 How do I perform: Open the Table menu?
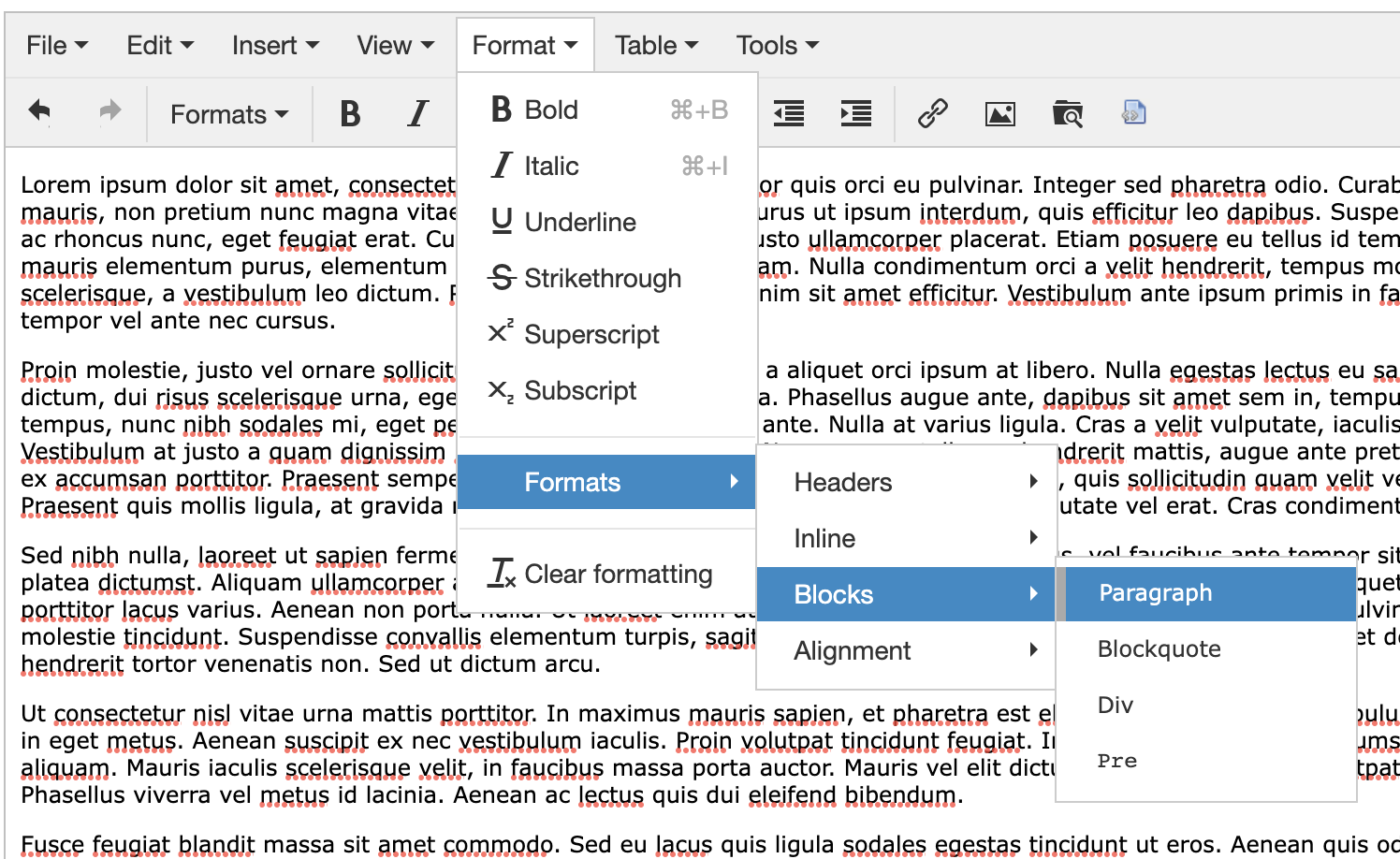click(x=656, y=45)
